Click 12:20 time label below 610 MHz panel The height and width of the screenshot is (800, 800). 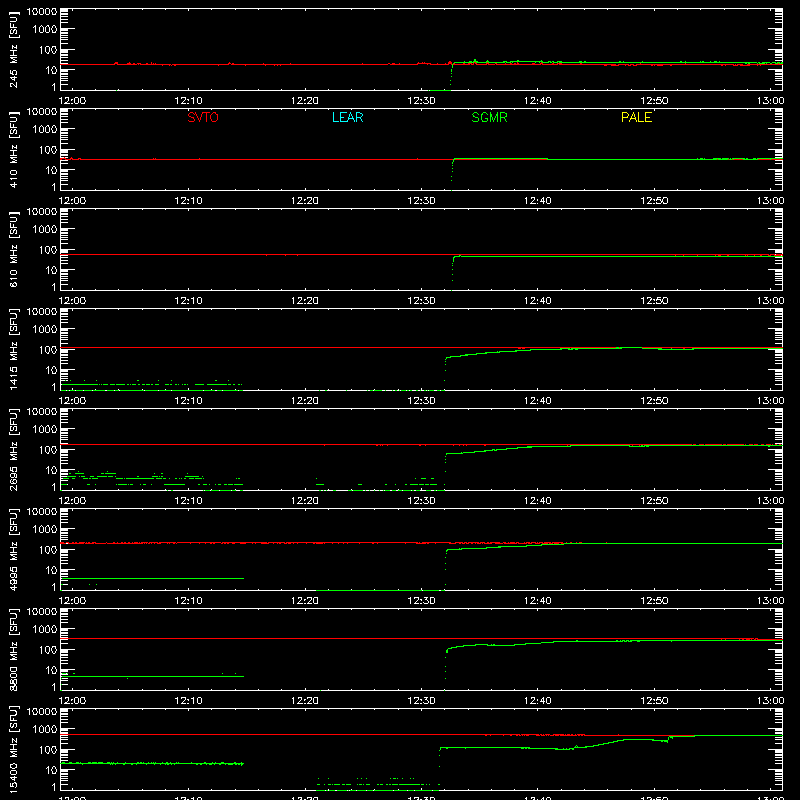pyautogui.click(x=305, y=301)
